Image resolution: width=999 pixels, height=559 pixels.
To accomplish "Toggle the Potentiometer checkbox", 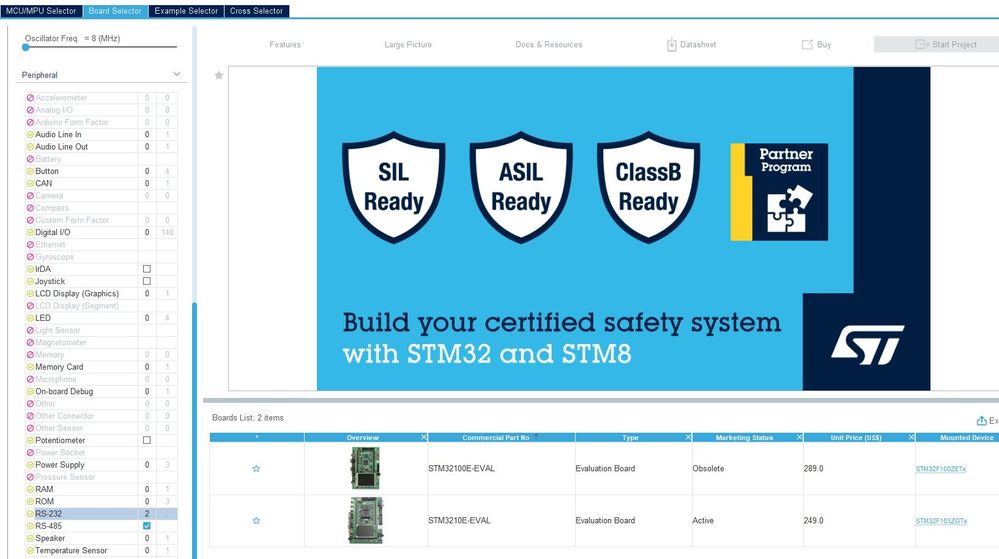I will point(147,440).
